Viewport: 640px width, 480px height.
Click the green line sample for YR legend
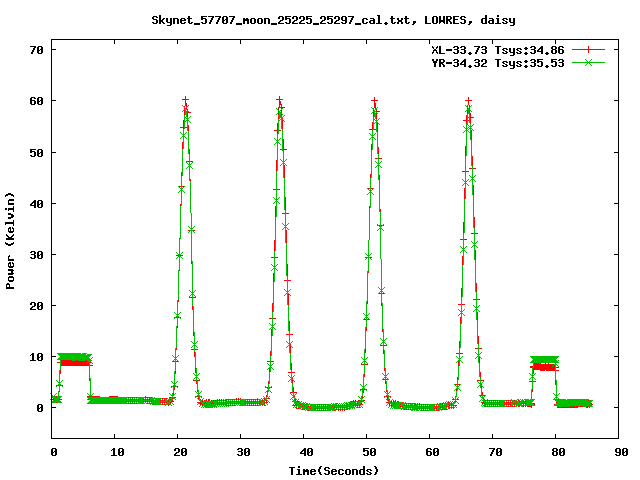point(588,62)
